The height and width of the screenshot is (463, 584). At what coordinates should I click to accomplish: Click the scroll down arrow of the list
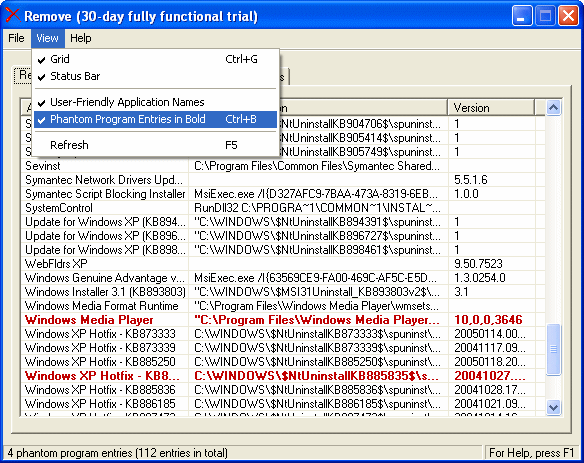(x=553, y=407)
